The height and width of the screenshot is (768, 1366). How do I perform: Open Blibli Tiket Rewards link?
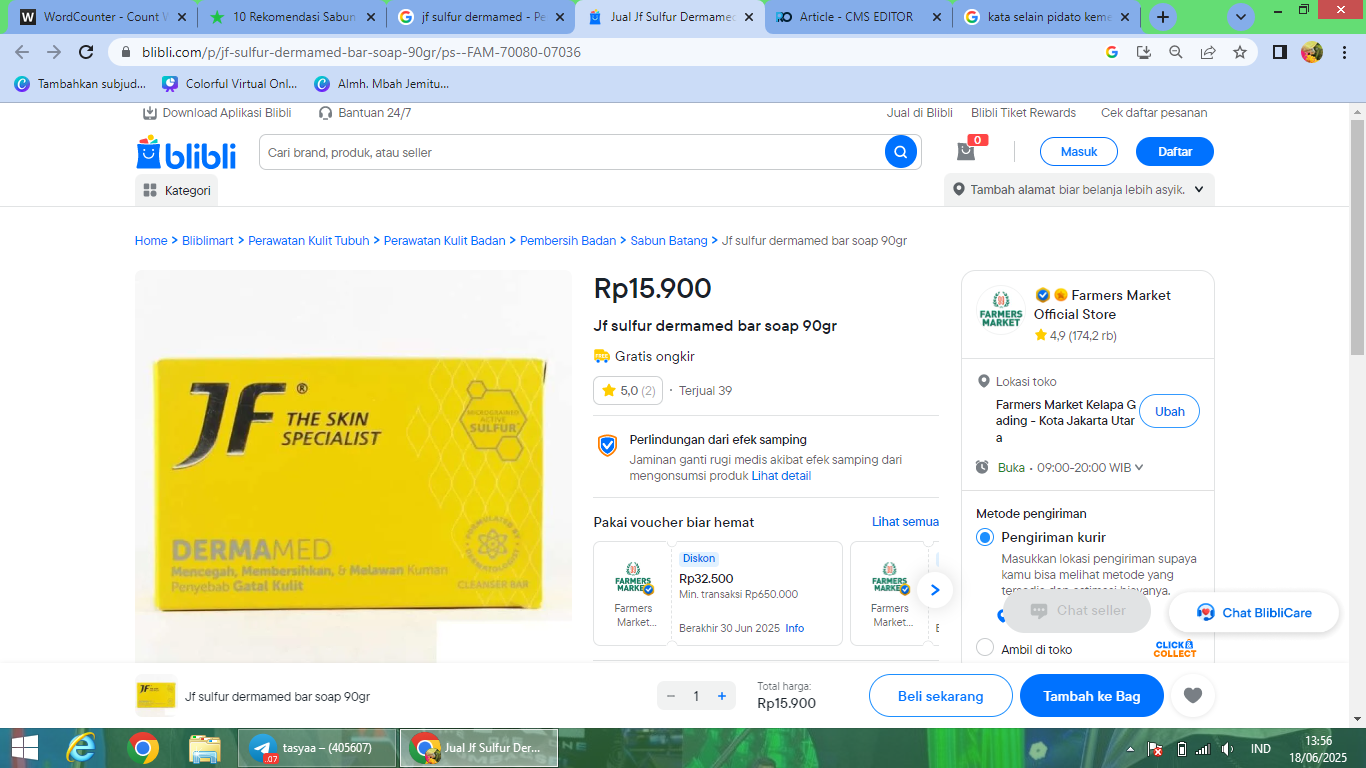point(1023,113)
